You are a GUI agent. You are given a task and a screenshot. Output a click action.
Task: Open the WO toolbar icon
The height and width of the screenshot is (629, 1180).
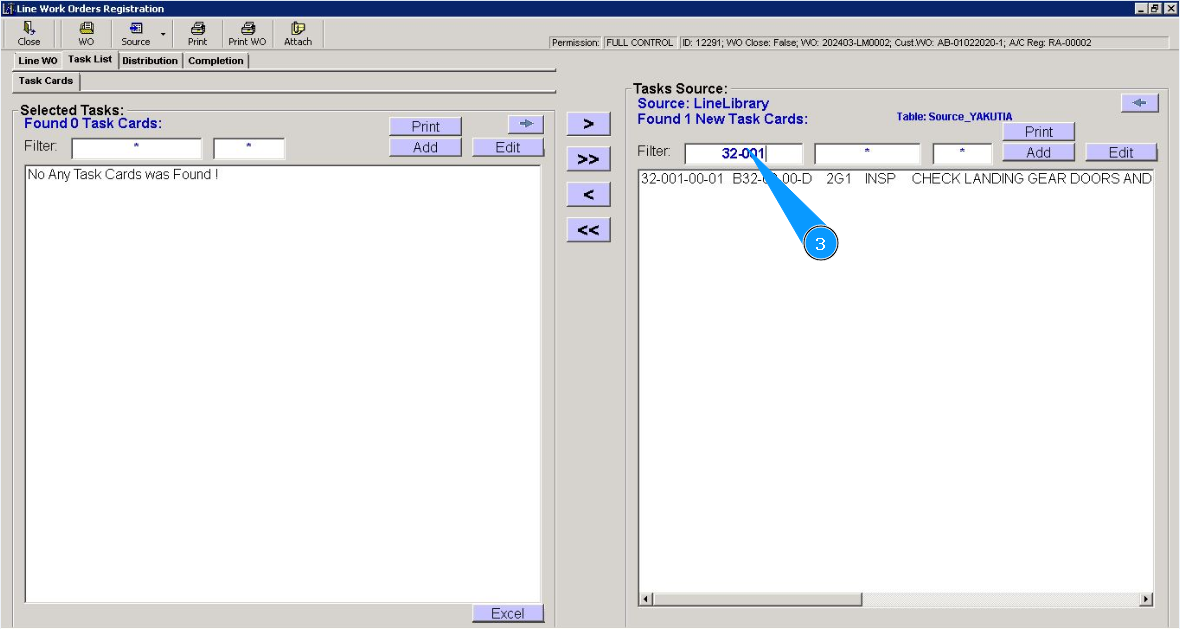pos(87,33)
